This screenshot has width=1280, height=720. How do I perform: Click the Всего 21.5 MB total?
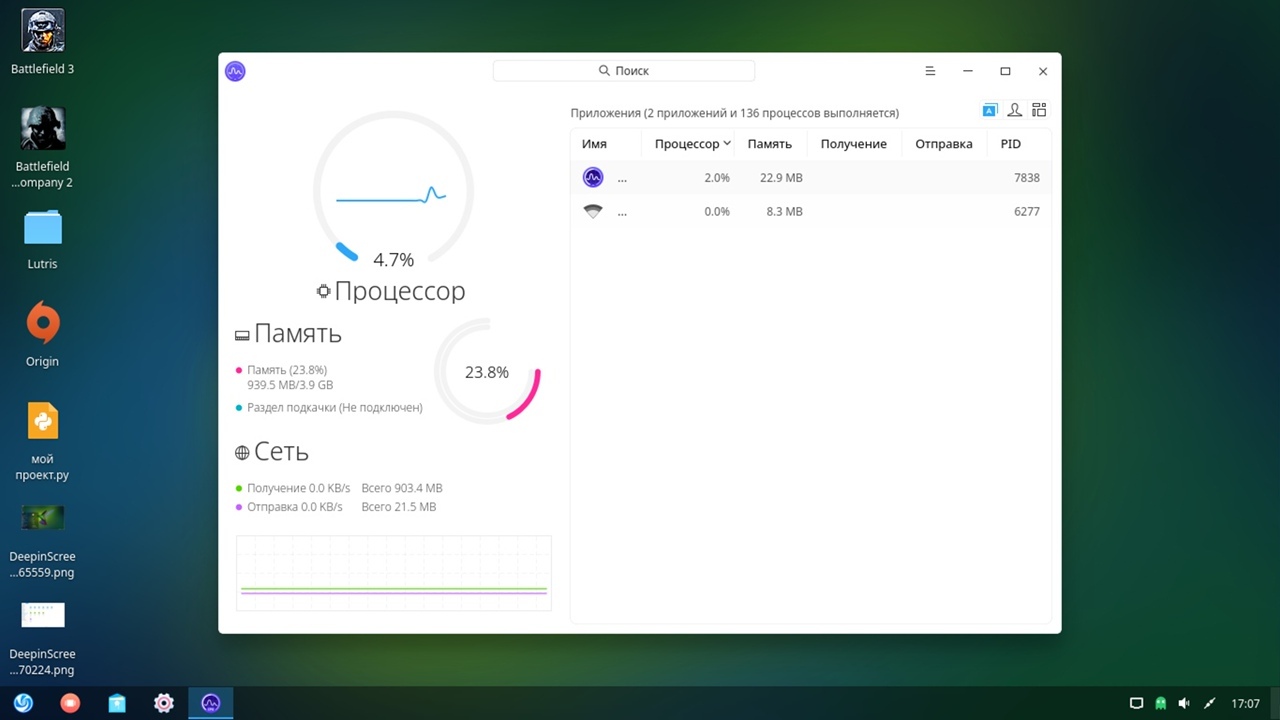coord(399,507)
